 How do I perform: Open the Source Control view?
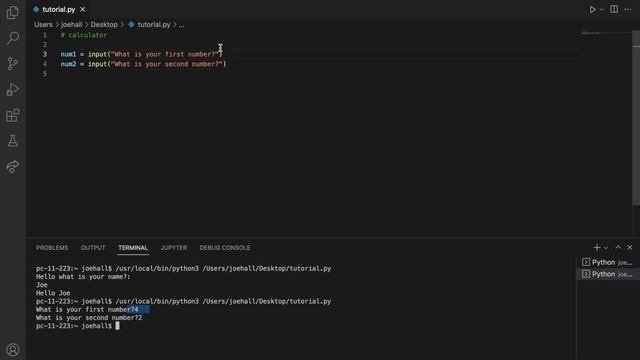13,64
